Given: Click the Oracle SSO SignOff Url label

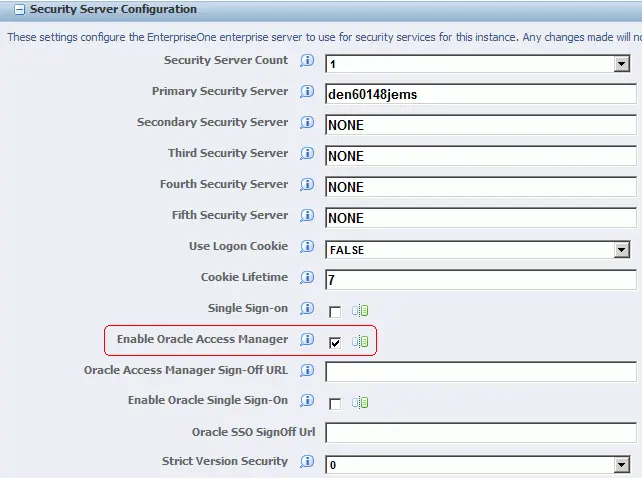Looking at the screenshot, I should [253, 432].
